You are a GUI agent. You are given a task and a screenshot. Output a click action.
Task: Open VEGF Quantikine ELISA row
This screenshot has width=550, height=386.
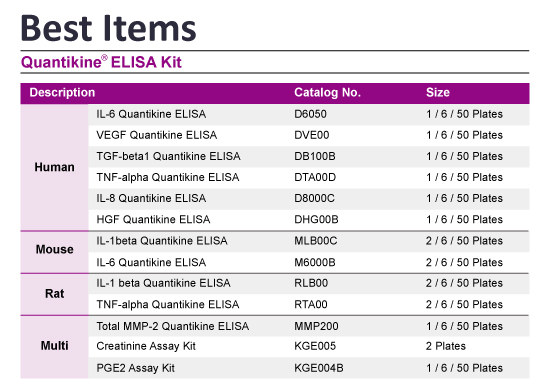pos(309,135)
